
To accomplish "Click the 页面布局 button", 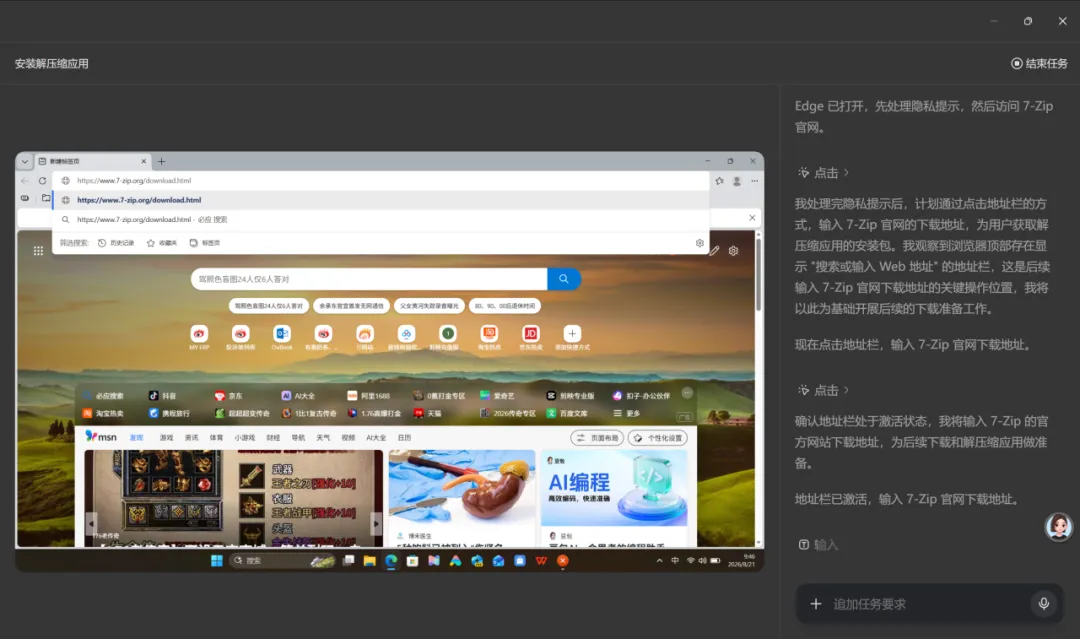I will pyautogui.click(x=597, y=438).
